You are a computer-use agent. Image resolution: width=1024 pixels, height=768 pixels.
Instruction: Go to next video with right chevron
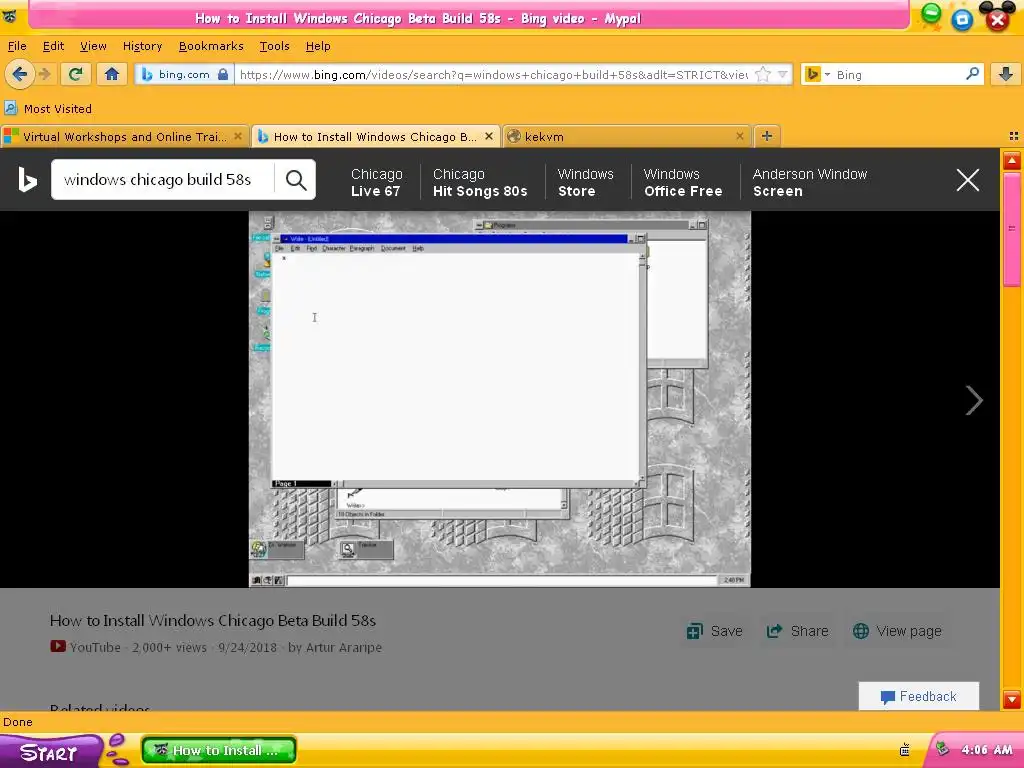tap(974, 400)
